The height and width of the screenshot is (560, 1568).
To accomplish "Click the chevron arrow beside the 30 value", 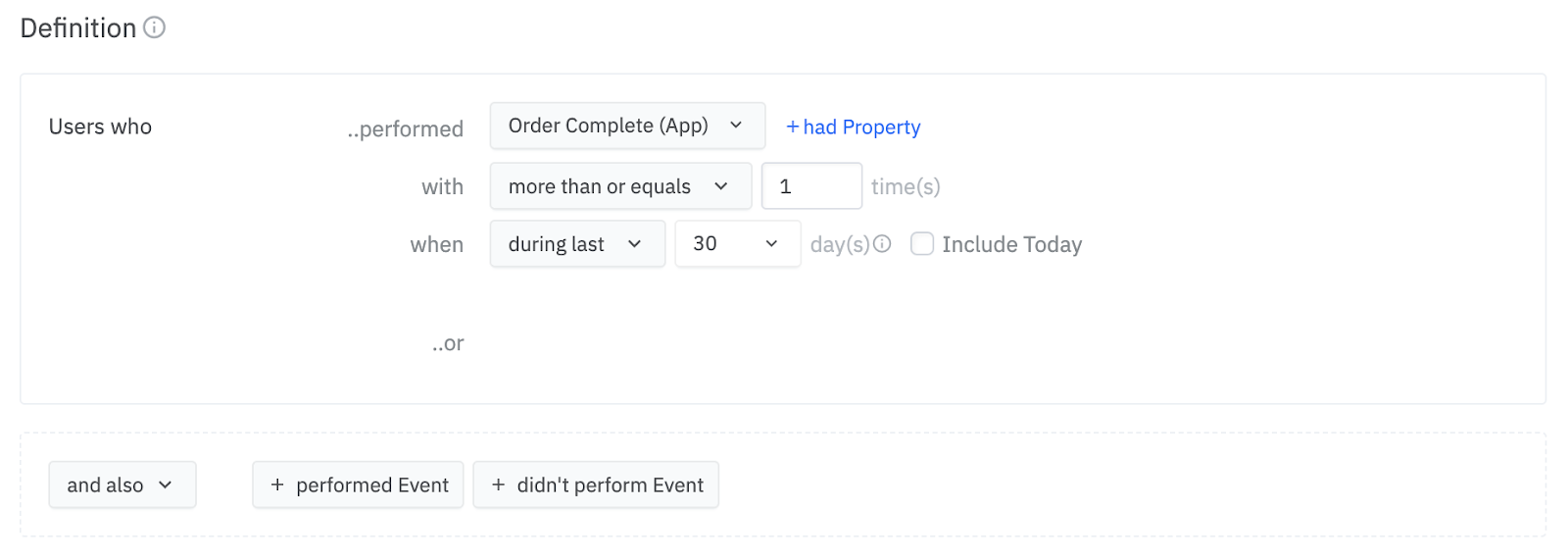I will (x=771, y=244).
